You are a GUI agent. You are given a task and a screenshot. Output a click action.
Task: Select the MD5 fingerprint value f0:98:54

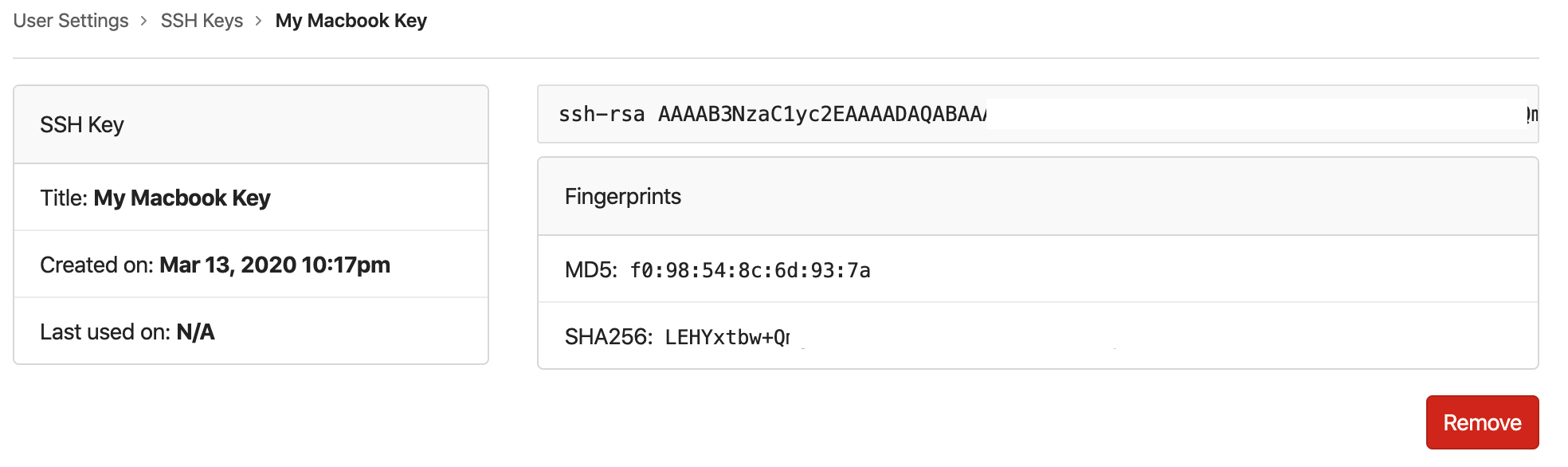click(x=749, y=271)
